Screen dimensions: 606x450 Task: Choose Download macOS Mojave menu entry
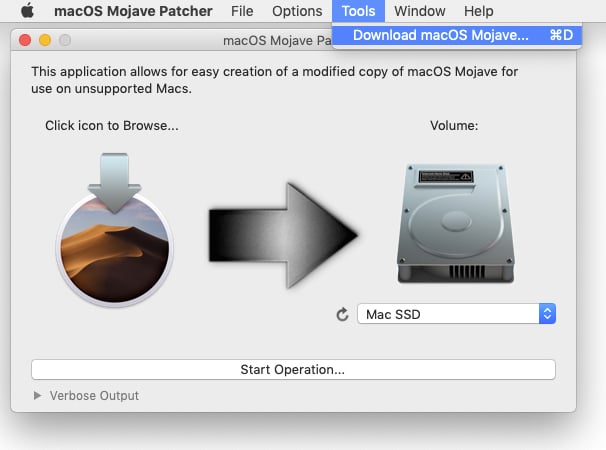click(457, 35)
